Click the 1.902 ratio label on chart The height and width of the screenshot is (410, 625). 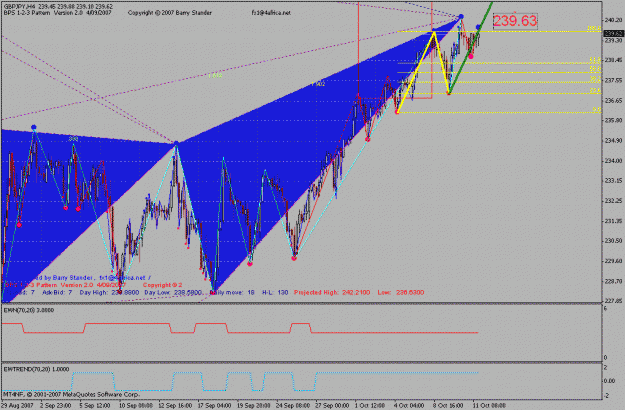coord(318,84)
